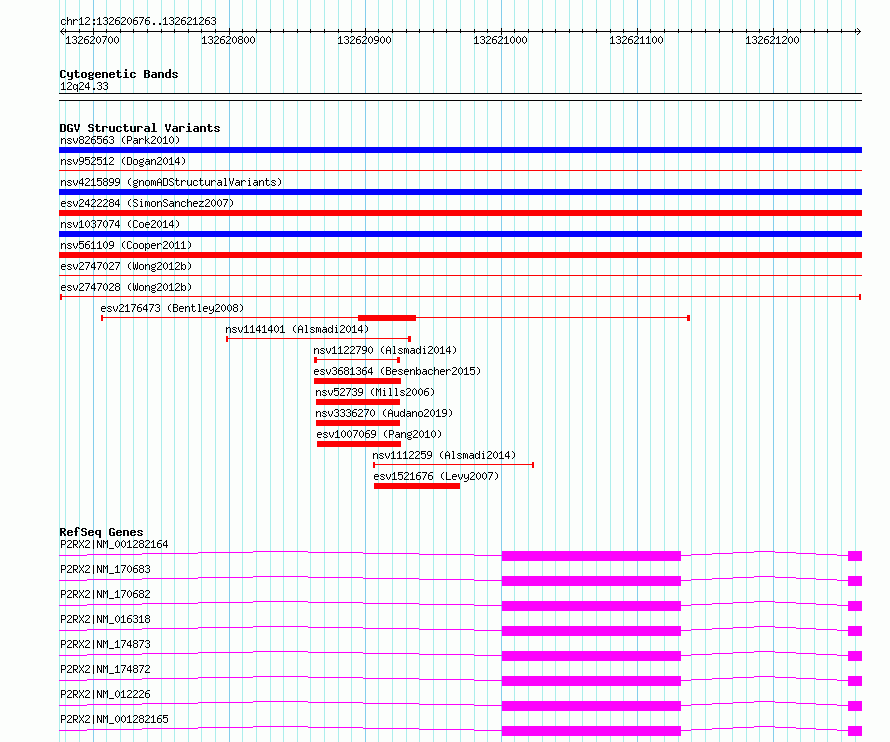The image size is (890, 742).
Task: Select variant label nsv561109 (Cooper2011)
Action: pyautogui.click(x=126, y=245)
